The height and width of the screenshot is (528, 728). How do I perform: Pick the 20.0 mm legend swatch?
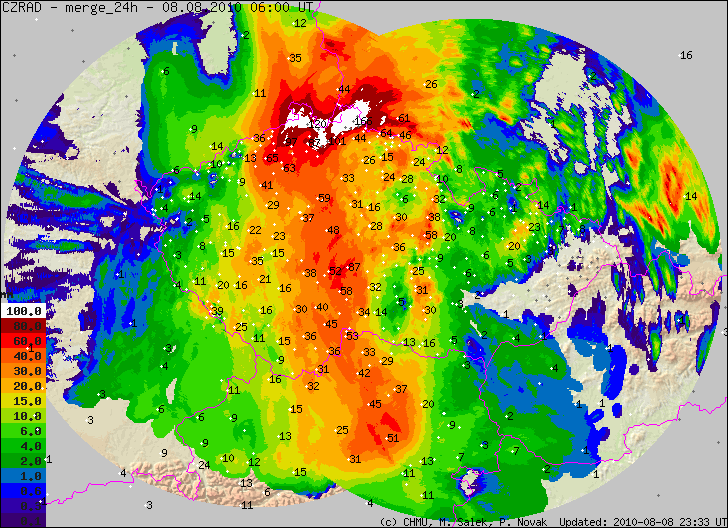(x=23, y=386)
